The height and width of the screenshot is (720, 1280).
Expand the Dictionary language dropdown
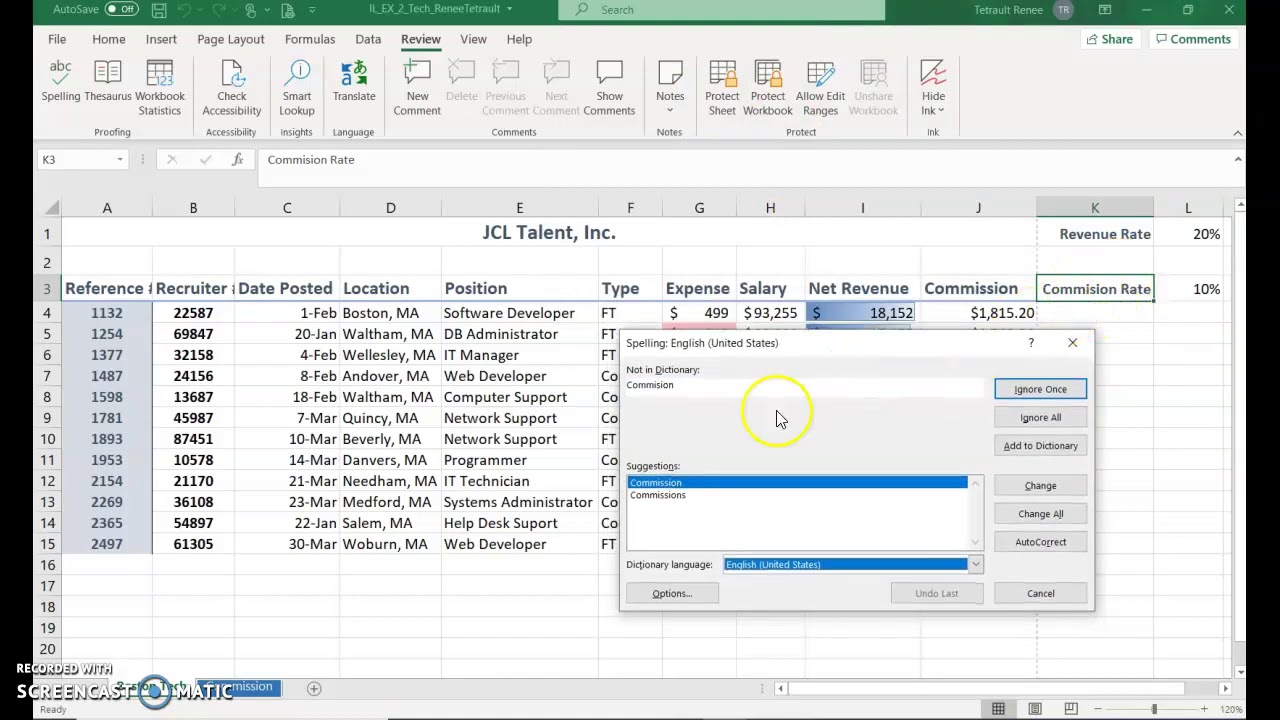pyautogui.click(x=975, y=565)
